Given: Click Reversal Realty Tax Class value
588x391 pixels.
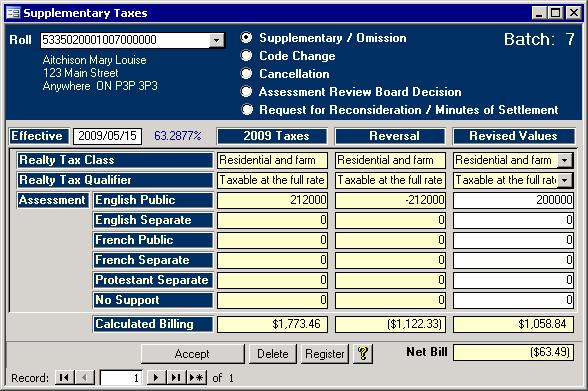Looking at the screenshot, I should 390,160.
